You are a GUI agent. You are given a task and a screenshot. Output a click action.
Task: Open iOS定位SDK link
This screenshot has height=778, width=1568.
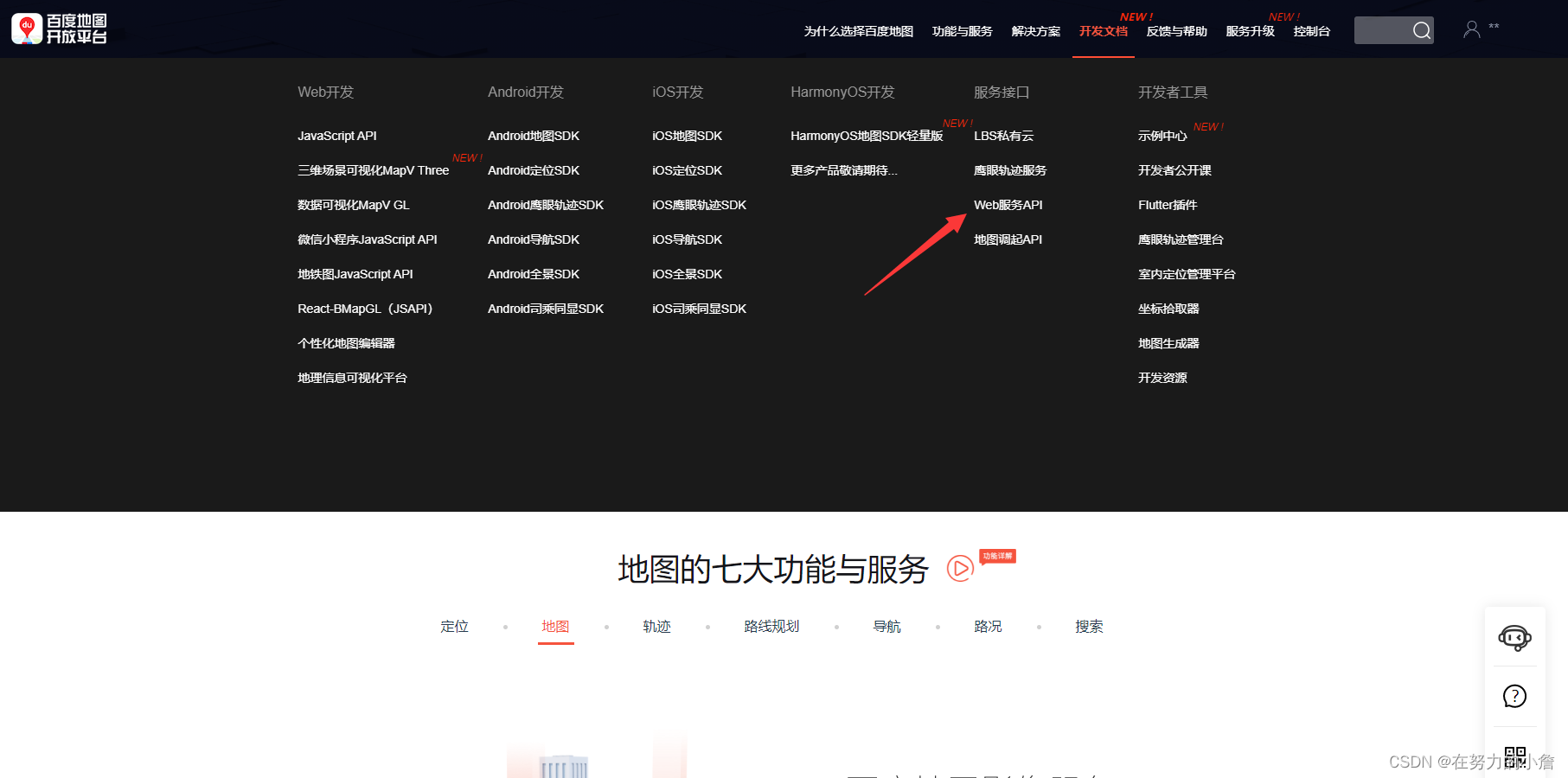[x=687, y=170]
